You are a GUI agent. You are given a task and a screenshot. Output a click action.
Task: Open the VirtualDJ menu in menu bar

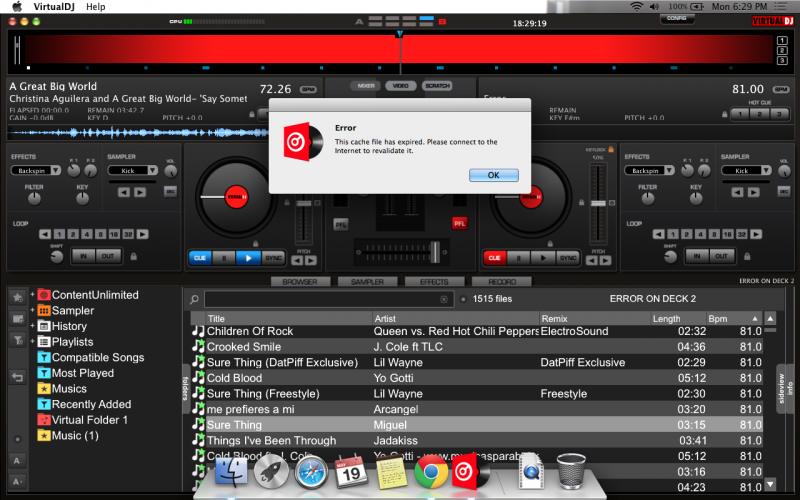55,7
